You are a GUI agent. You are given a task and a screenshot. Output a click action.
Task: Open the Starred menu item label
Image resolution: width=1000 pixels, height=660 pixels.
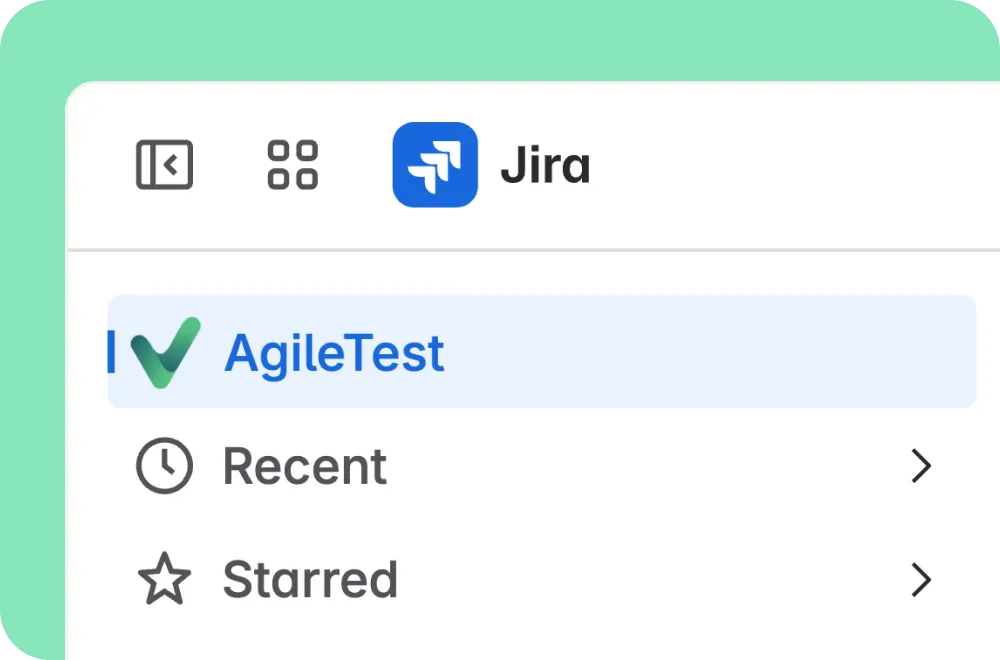coord(311,579)
